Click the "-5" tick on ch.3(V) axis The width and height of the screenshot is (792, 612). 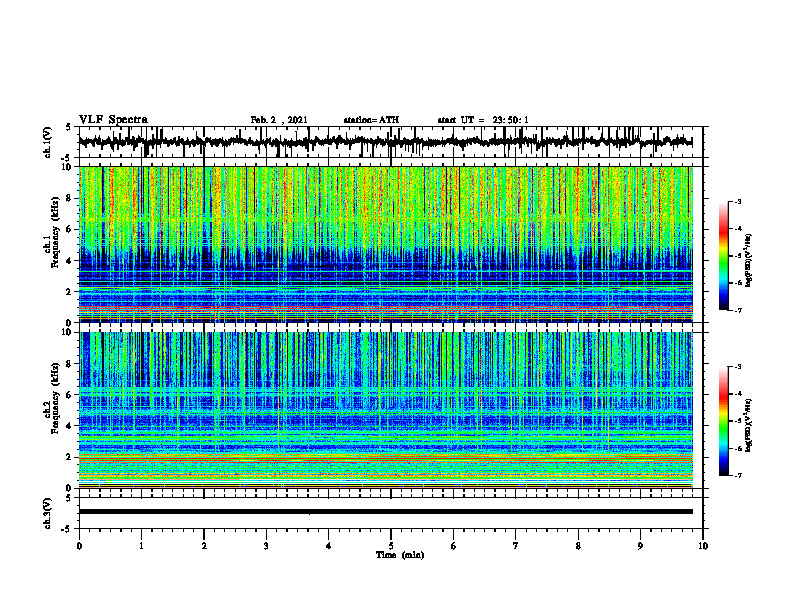68,529
